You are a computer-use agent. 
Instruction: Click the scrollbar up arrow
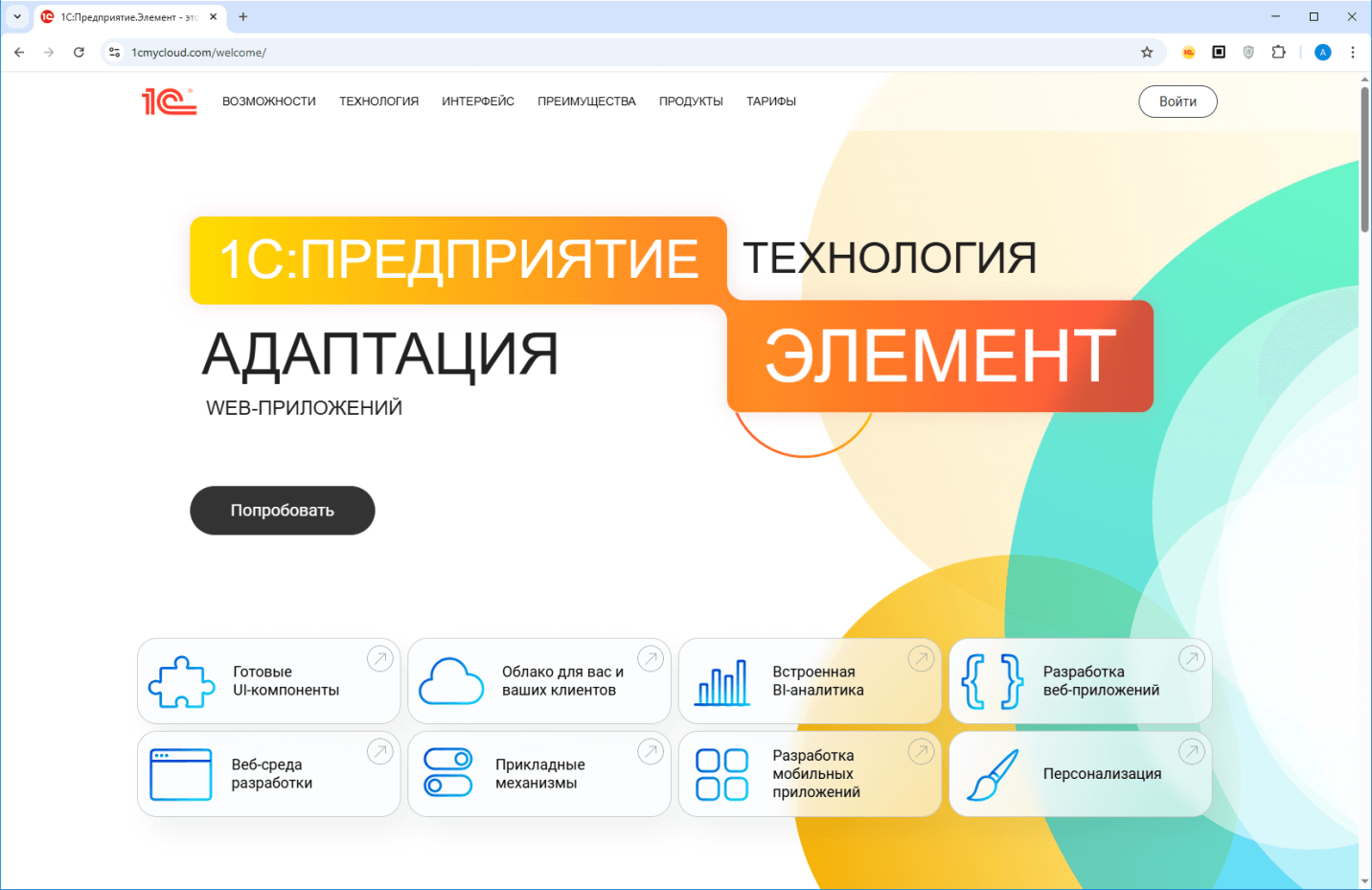1364,80
